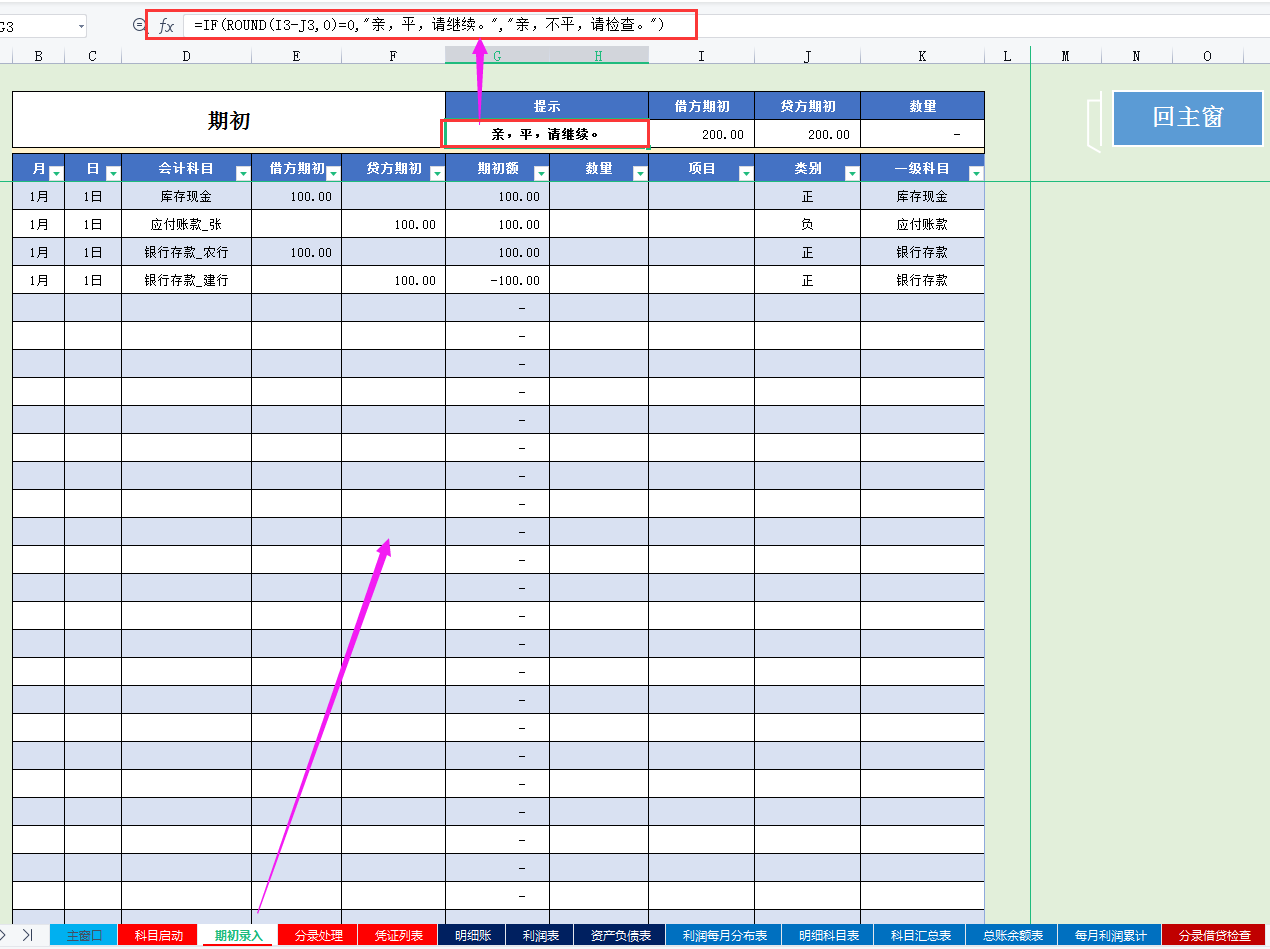
Task: Click the 银行存款_建行 account cell
Action: (186, 280)
